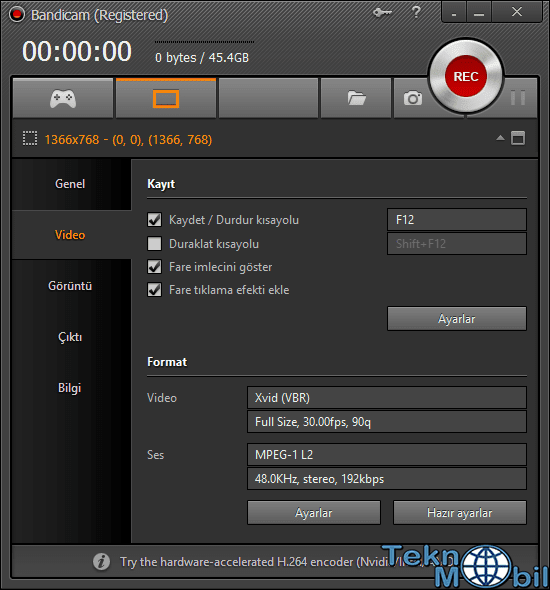Open Ayarlar under the Format section
550x590 pixels.
(x=314, y=512)
